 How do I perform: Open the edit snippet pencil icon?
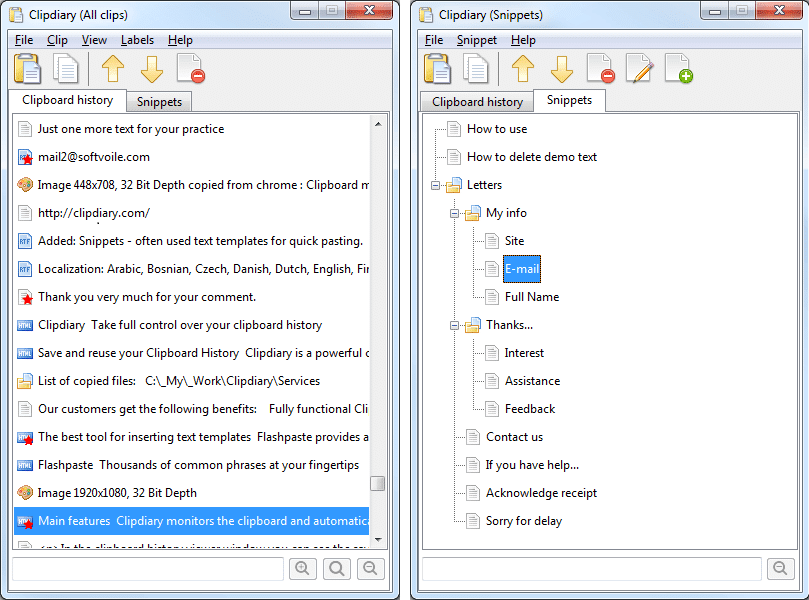point(640,68)
